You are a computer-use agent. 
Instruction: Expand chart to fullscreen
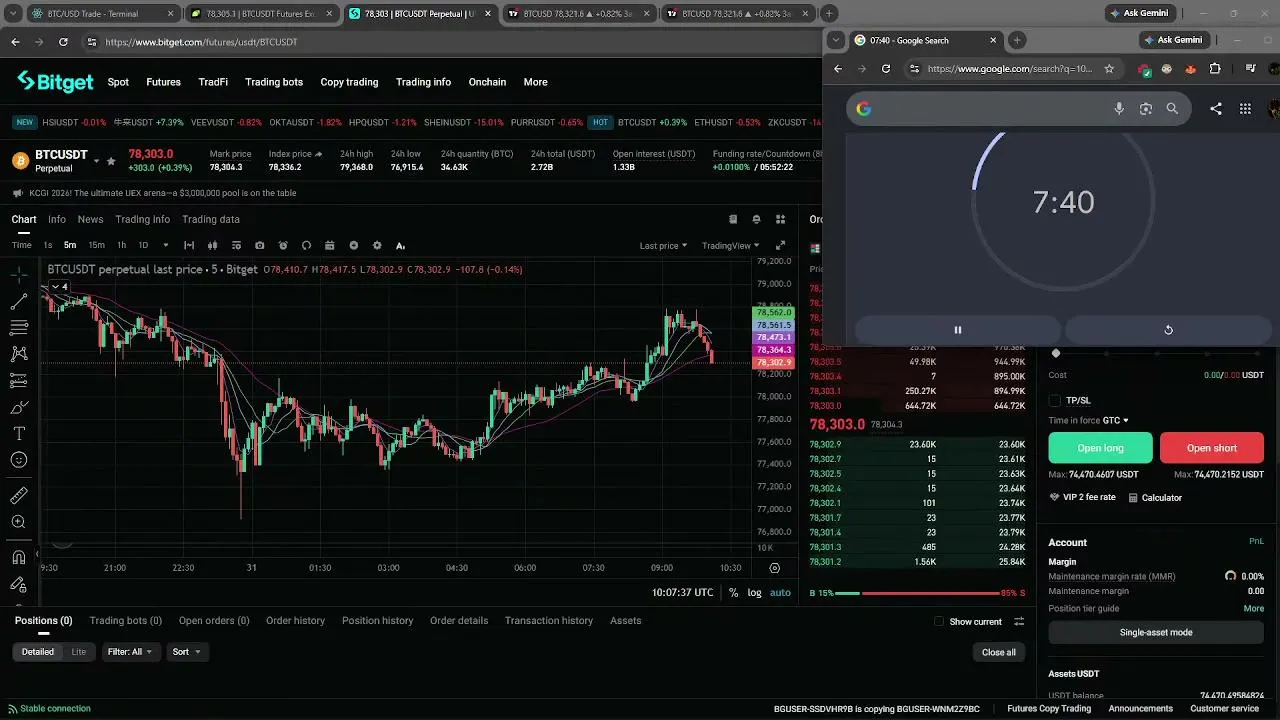pyautogui.click(x=781, y=245)
